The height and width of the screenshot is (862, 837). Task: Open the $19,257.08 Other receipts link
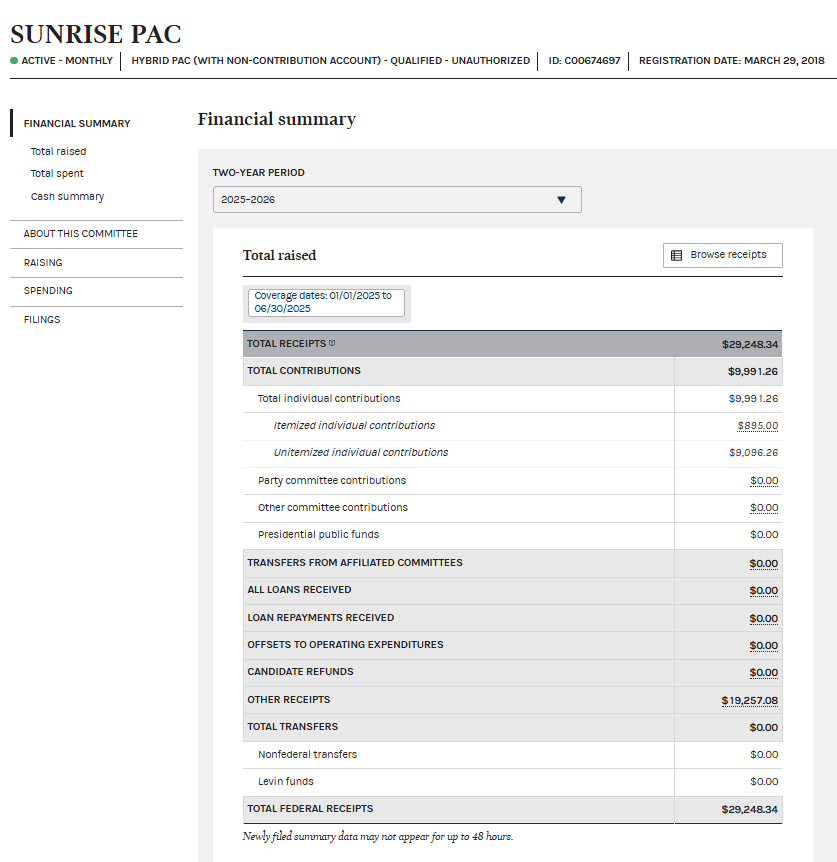click(x=750, y=700)
